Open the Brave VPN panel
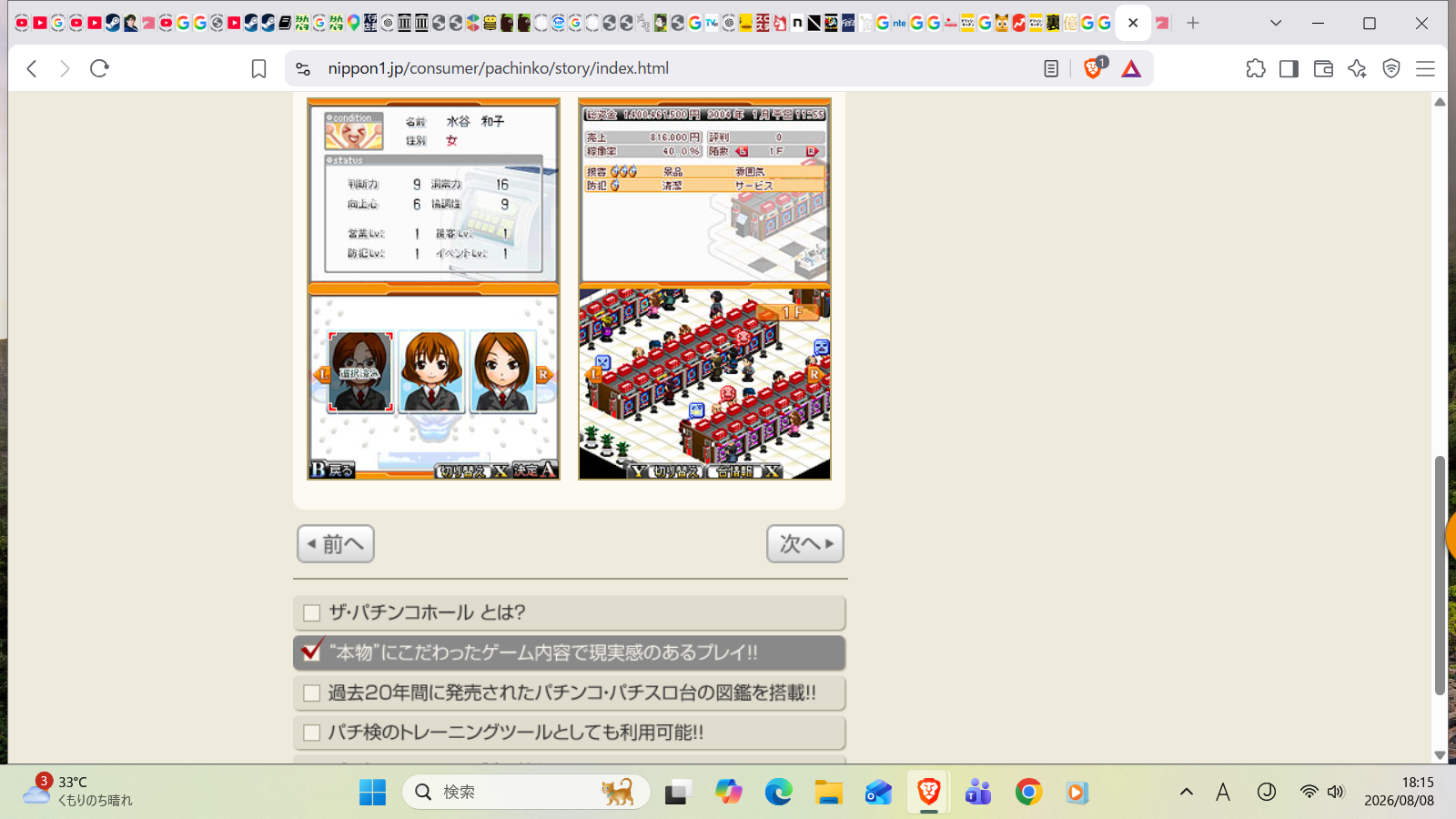The height and width of the screenshot is (819, 1456). tap(1391, 68)
